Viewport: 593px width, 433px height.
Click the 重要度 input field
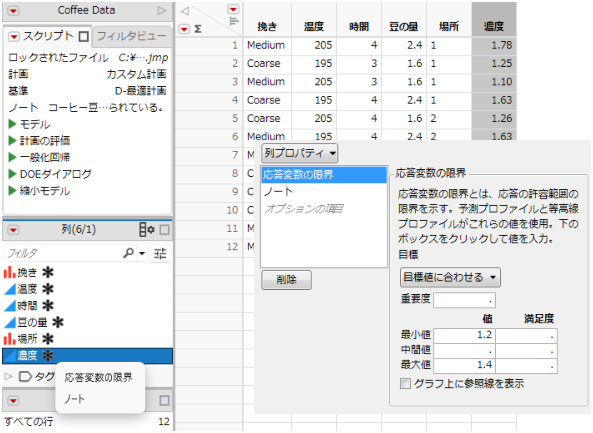(x=464, y=300)
